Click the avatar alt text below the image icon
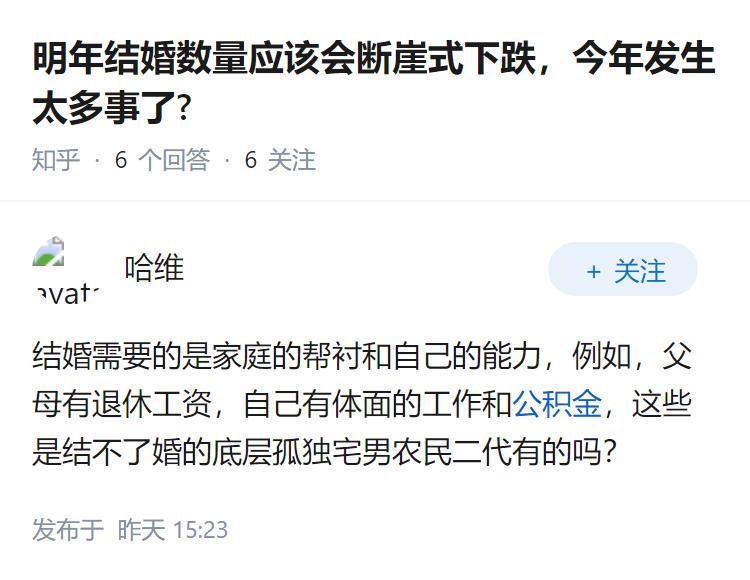The image size is (750, 580). (67, 292)
